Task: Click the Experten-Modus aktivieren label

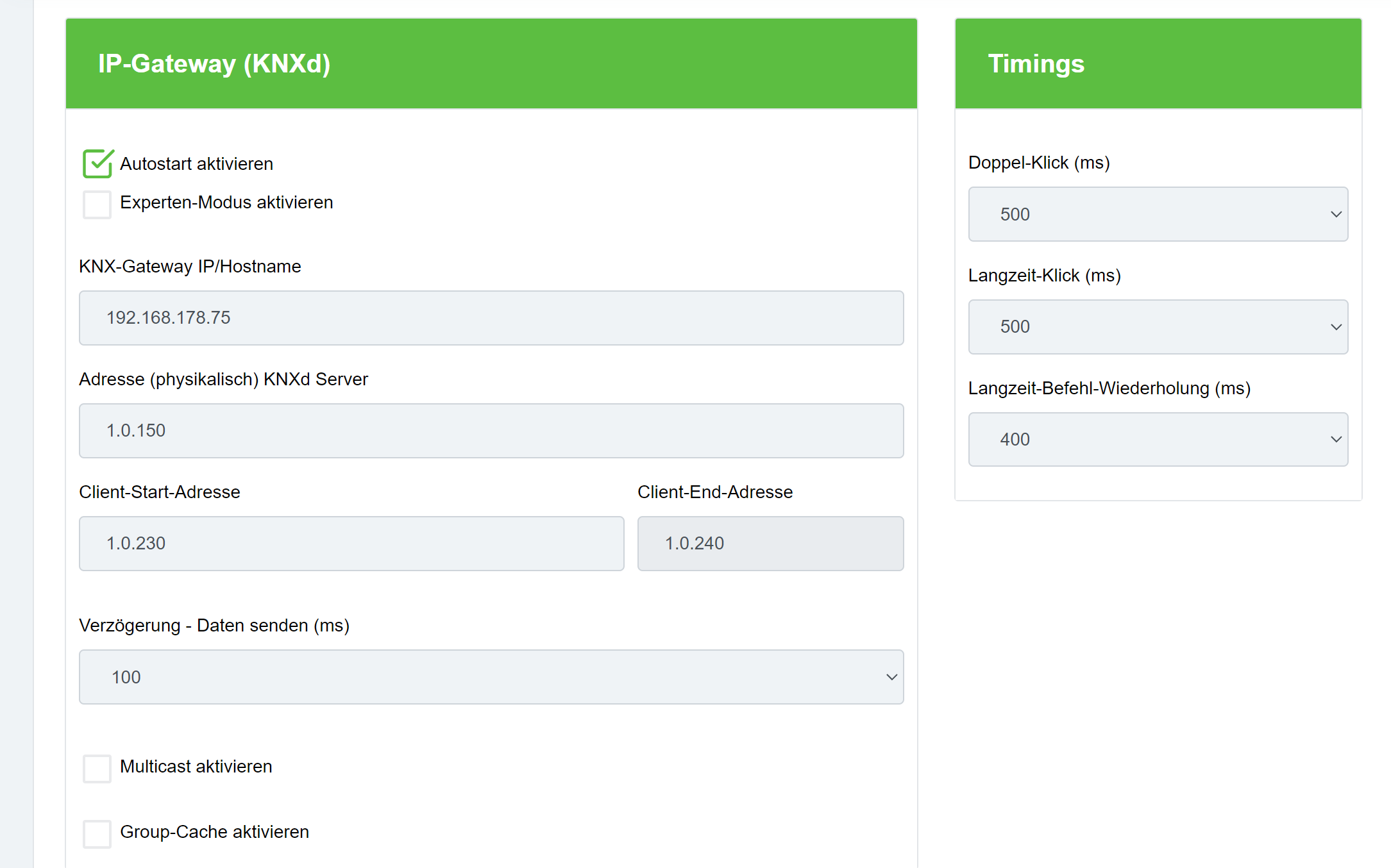Action: (x=226, y=203)
